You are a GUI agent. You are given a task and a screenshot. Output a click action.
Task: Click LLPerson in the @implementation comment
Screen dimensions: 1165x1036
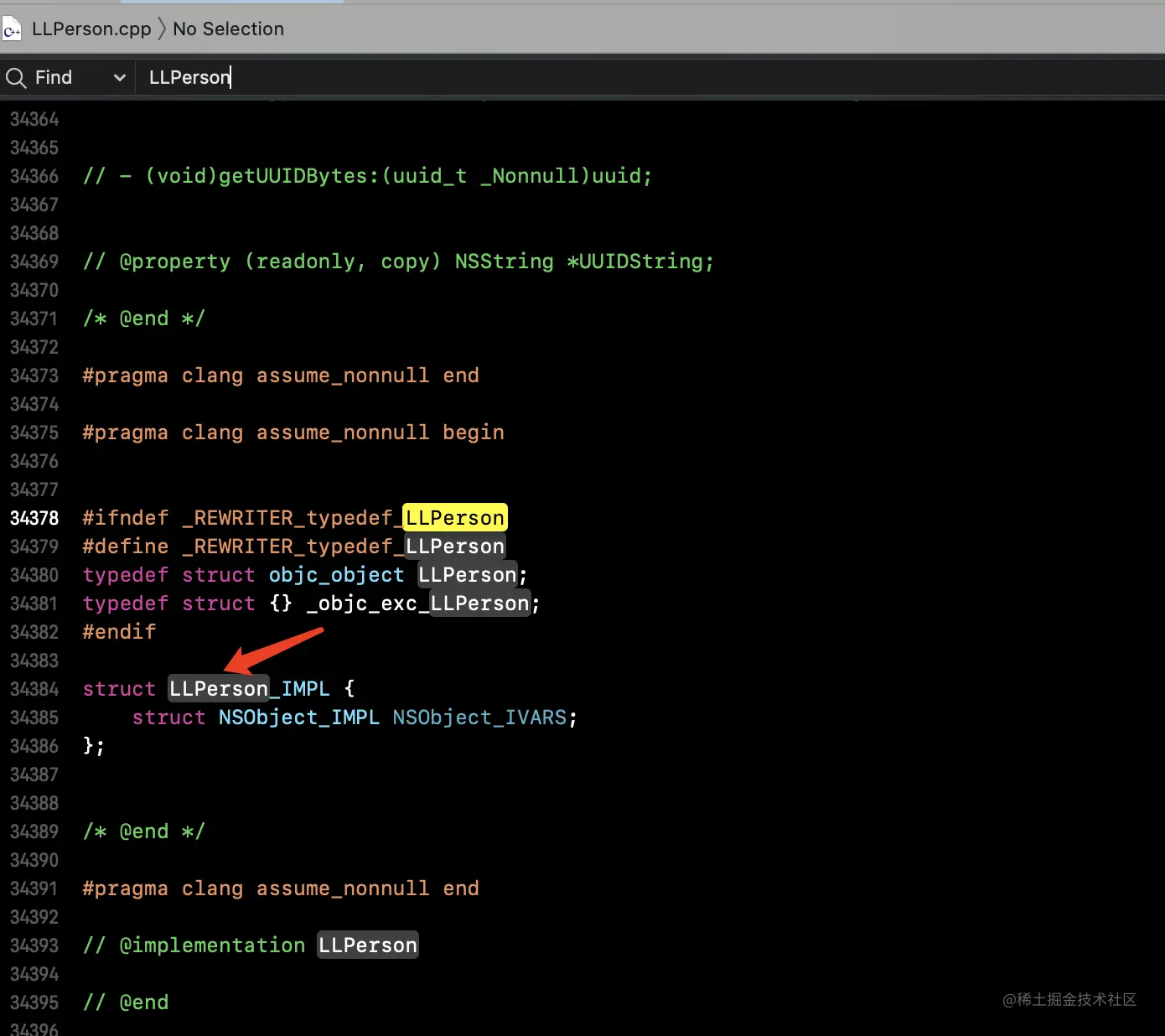(x=368, y=945)
